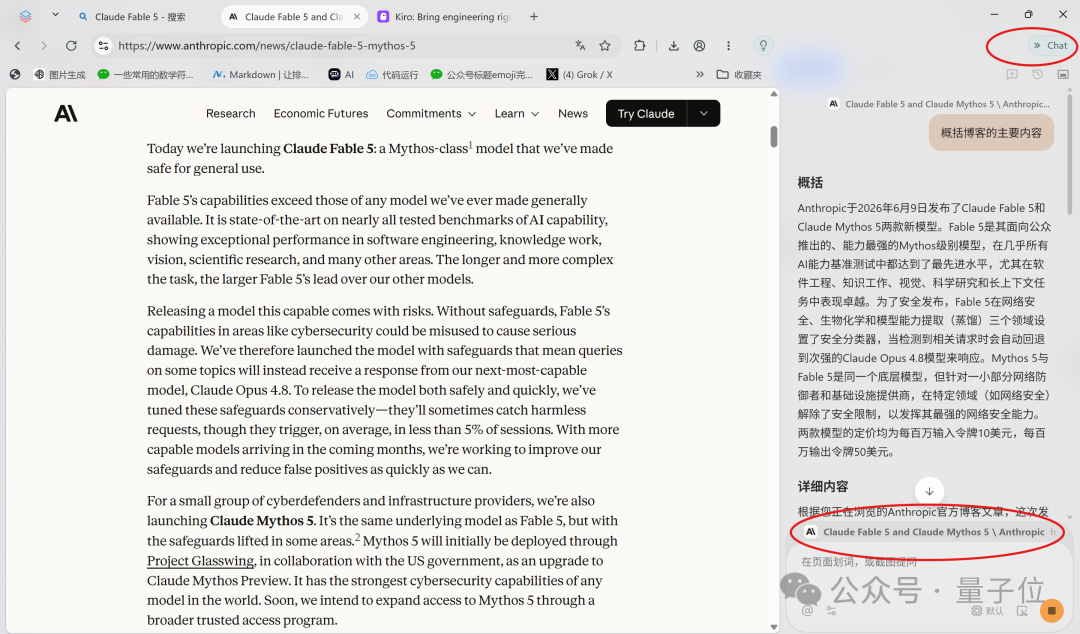Go back to the previous page

(x=18, y=45)
